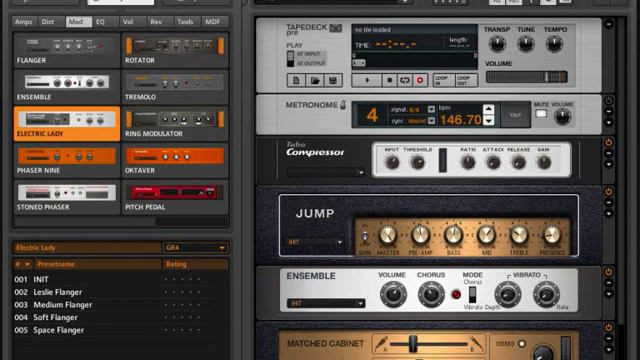Select the Phaser Nine component
The image size is (640, 360).
67,160
